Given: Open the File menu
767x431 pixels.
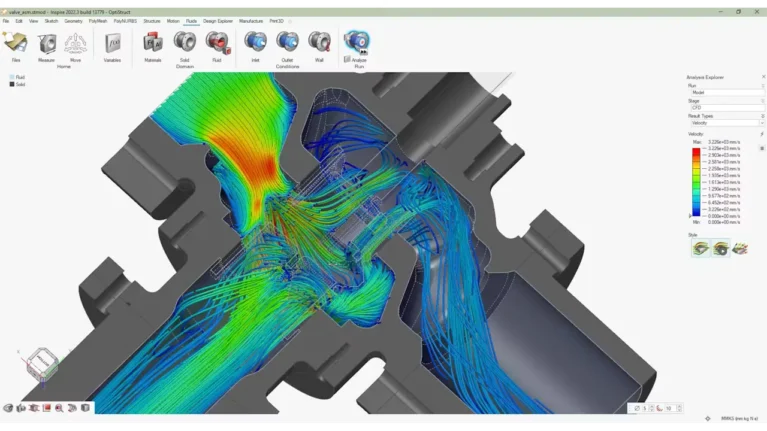Looking at the screenshot, I should pyautogui.click(x=6, y=21).
